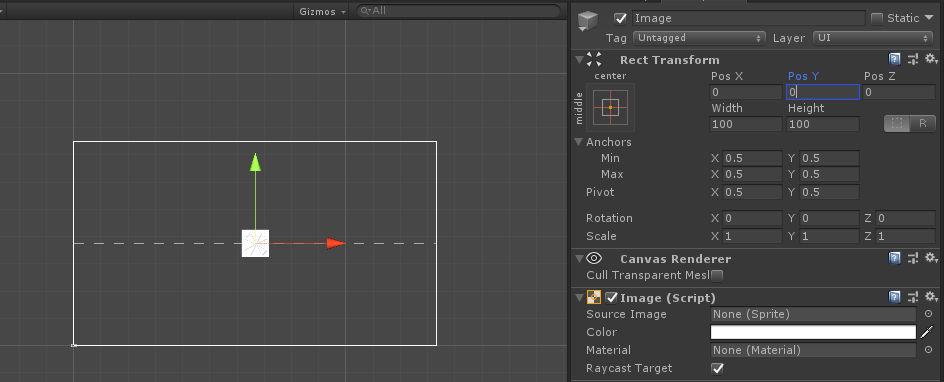Click the Canvas Renderer eye icon
944x382 pixels.
click(x=594, y=259)
